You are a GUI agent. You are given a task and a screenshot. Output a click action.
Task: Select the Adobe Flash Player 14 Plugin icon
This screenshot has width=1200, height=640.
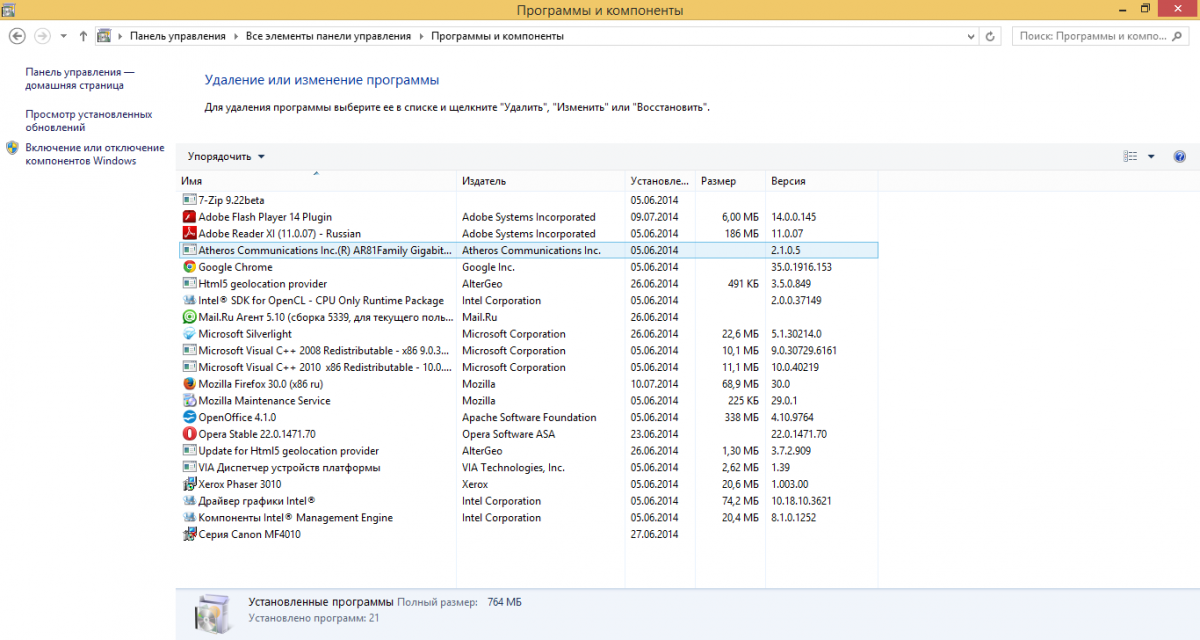(x=189, y=217)
